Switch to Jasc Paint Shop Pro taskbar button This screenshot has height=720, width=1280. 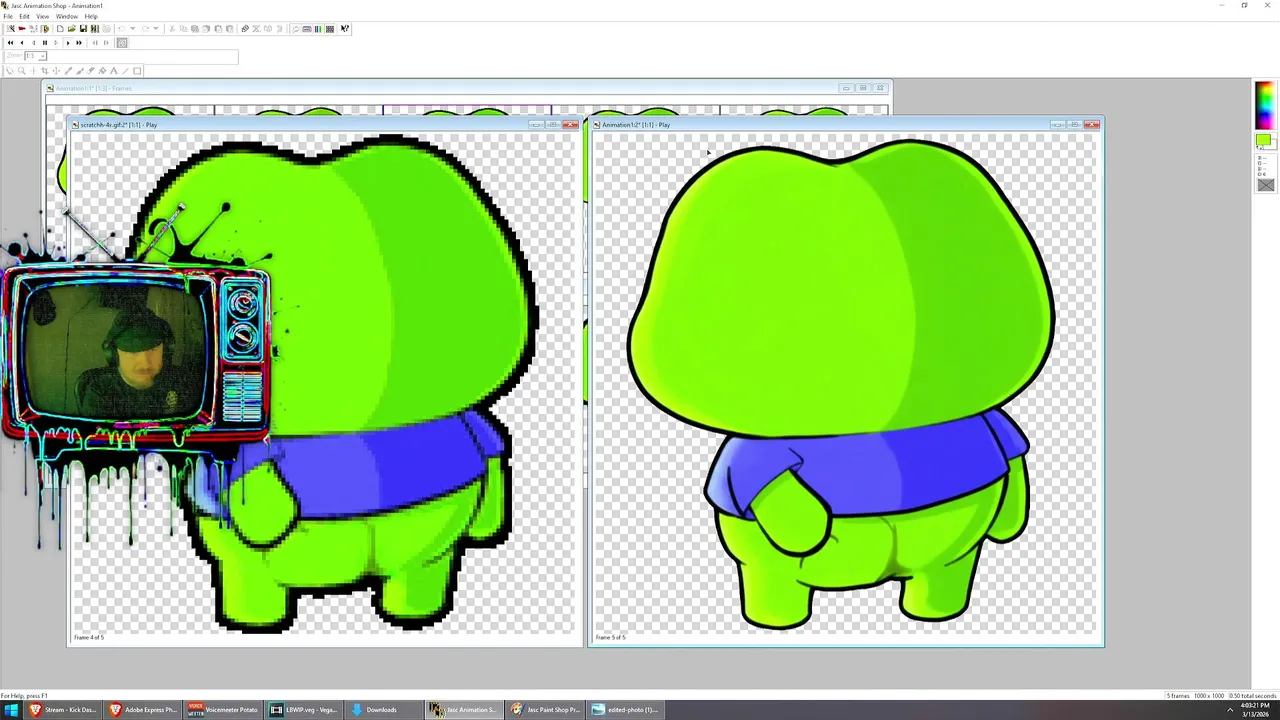click(x=545, y=710)
